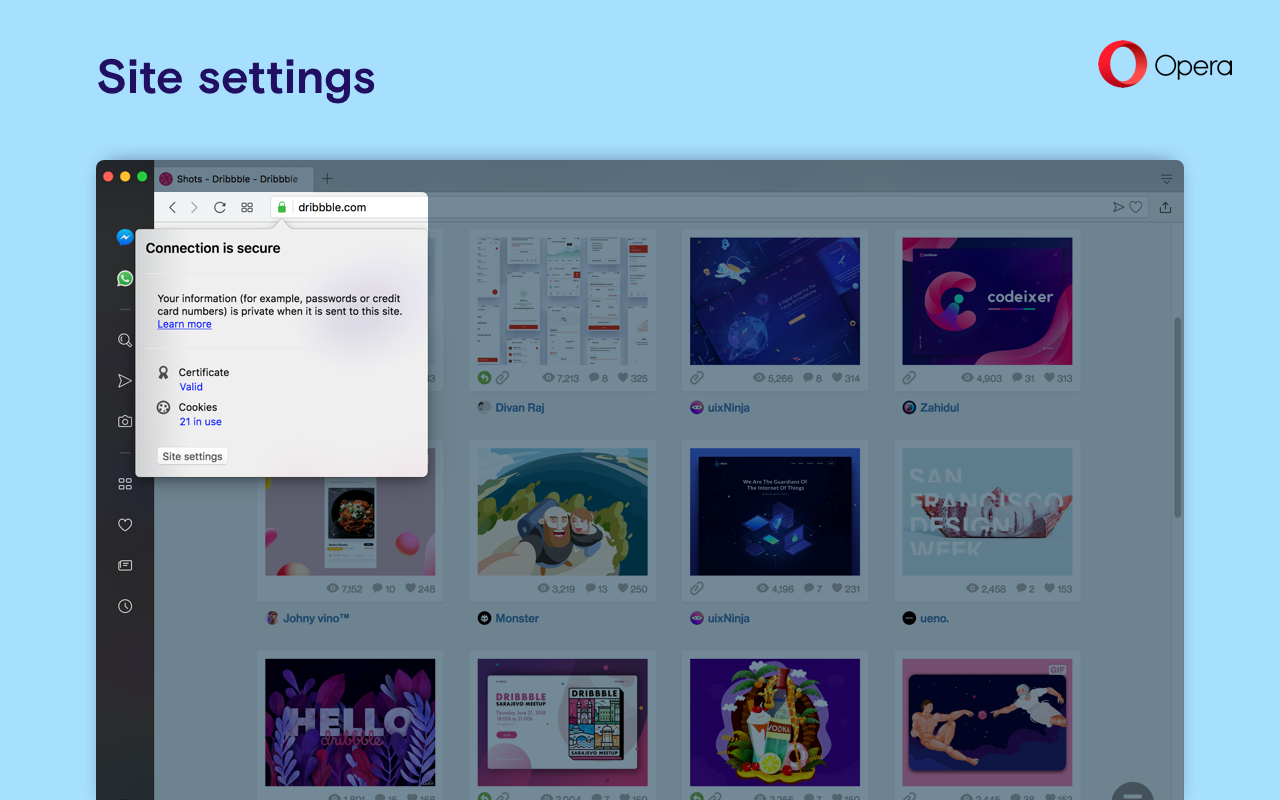
Task: Open the 21 in use cookies link
Action: point(200,422)
